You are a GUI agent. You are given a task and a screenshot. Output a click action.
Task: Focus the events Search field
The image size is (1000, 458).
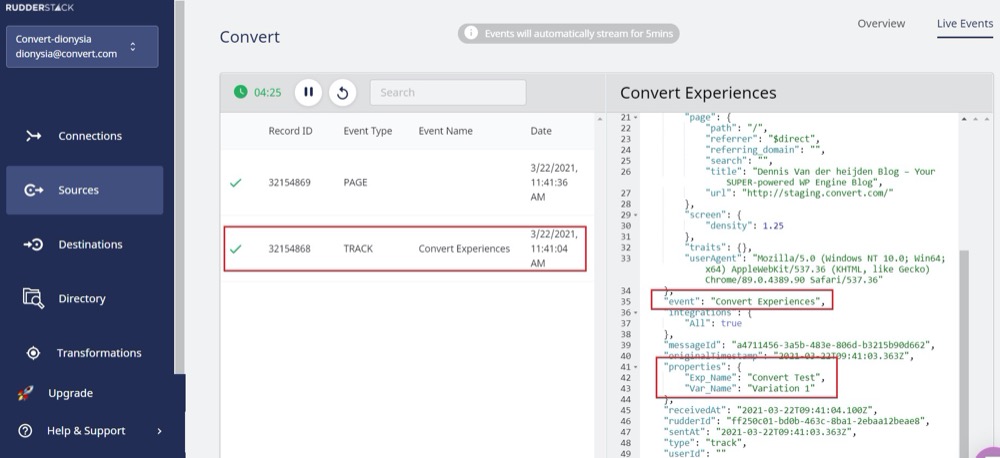[x=448, y=92]
